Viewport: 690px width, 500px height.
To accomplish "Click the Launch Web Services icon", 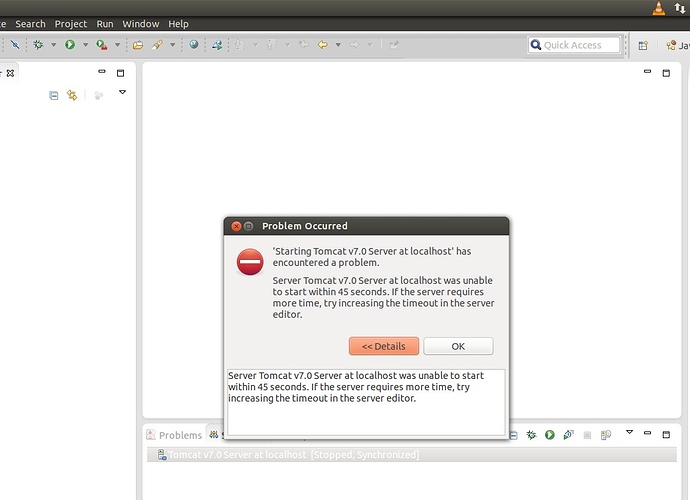I will tap(217, 44).
